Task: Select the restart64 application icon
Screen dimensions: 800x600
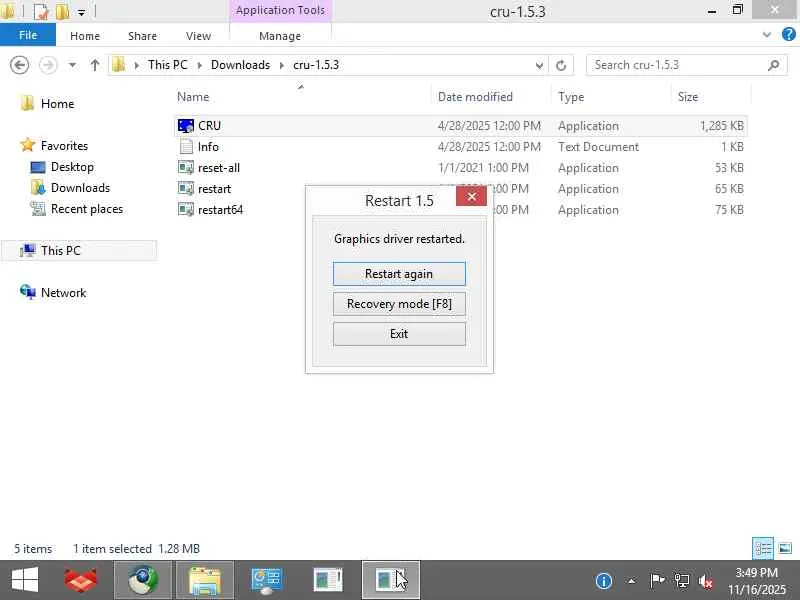Action: pos(186,210)
